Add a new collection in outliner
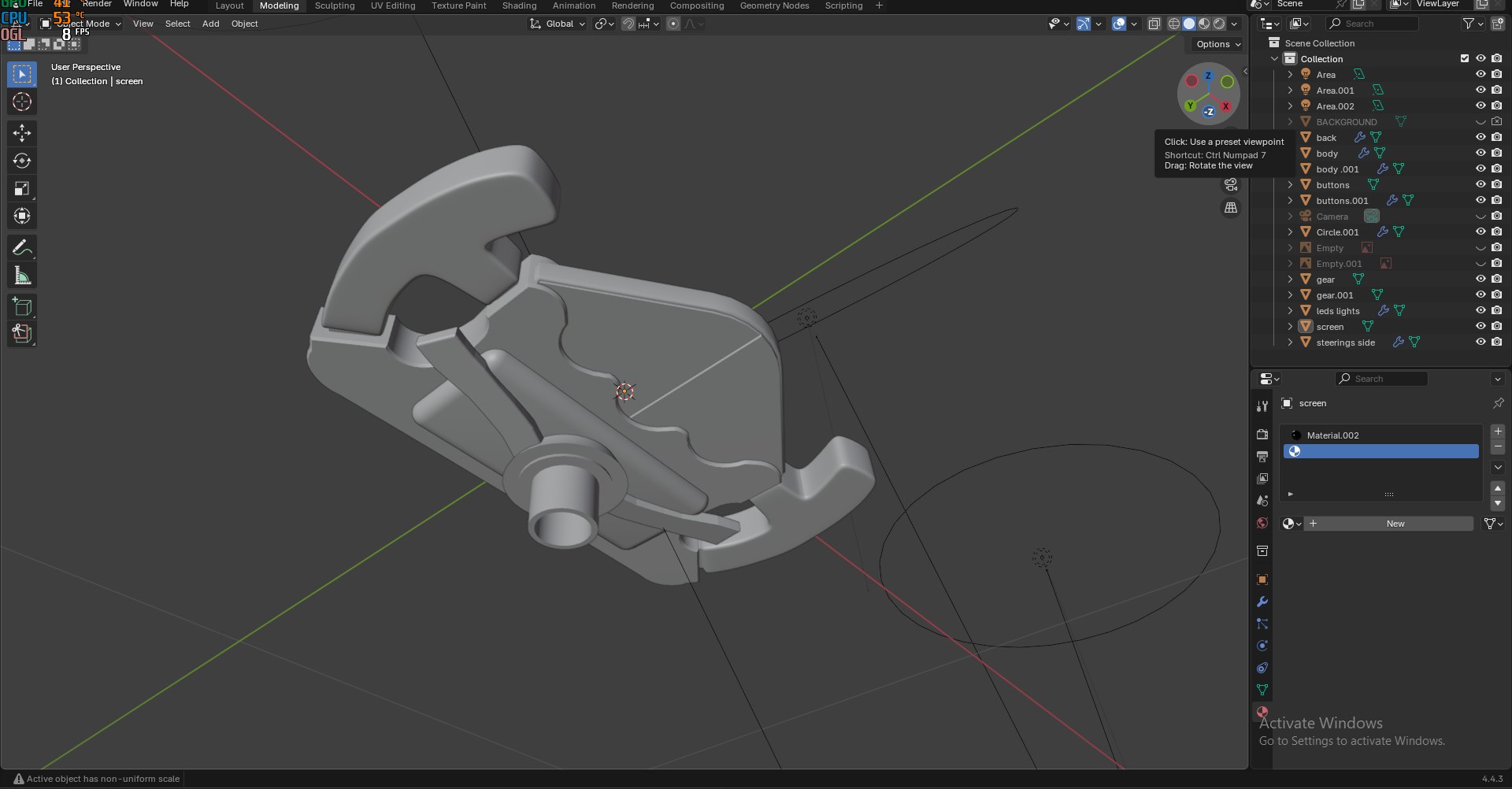The image size is (1512, 789). [x=1498, y=24]
